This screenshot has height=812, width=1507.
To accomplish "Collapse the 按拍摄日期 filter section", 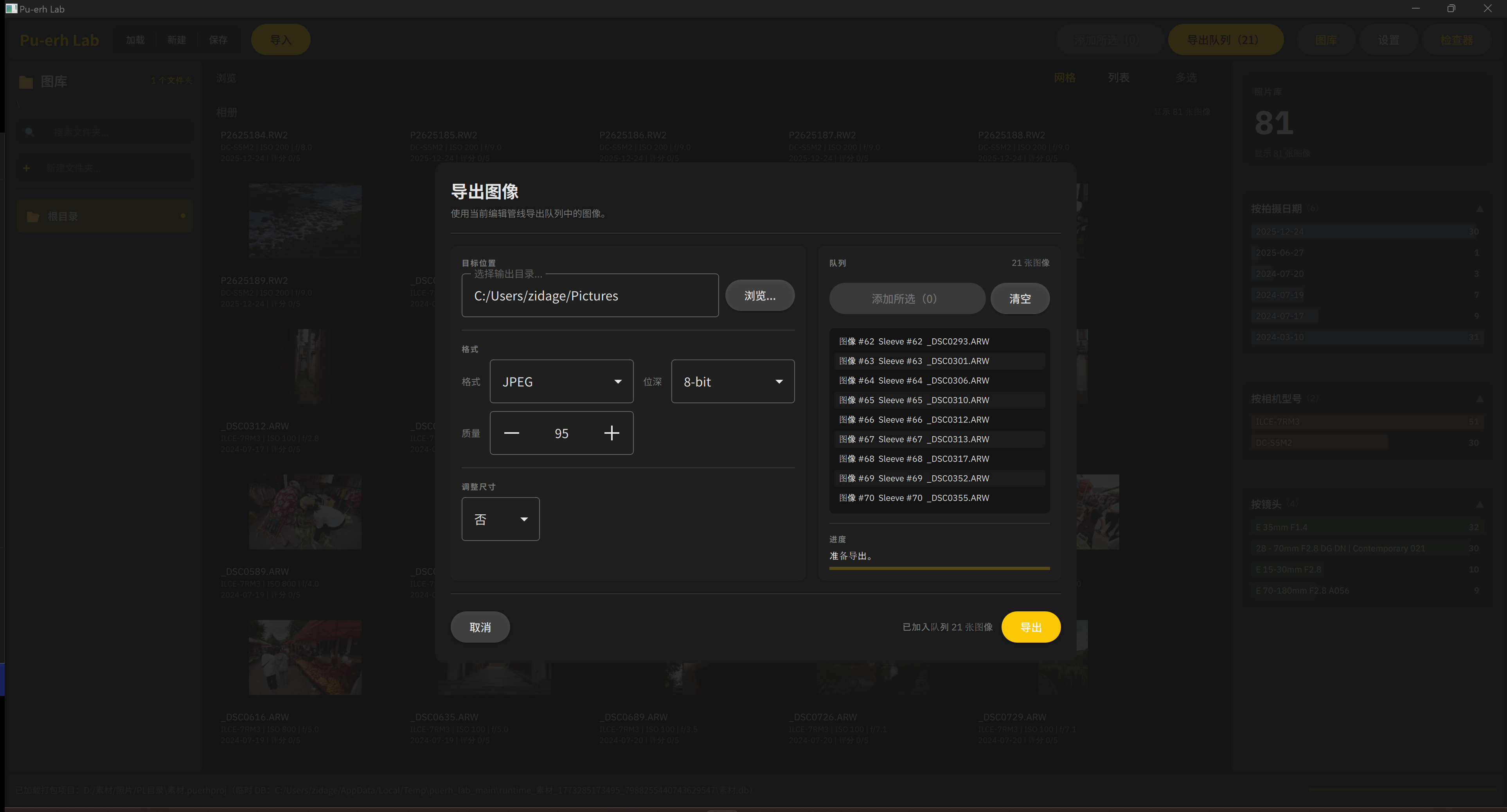I will tap(1480, 209).
